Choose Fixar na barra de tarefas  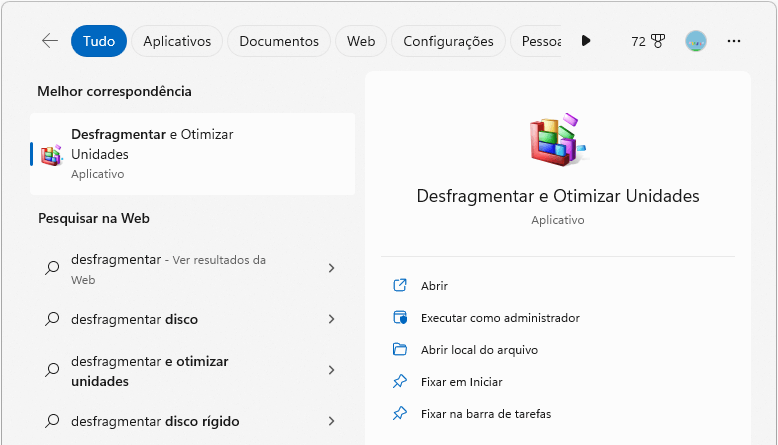tap(486, 414)
